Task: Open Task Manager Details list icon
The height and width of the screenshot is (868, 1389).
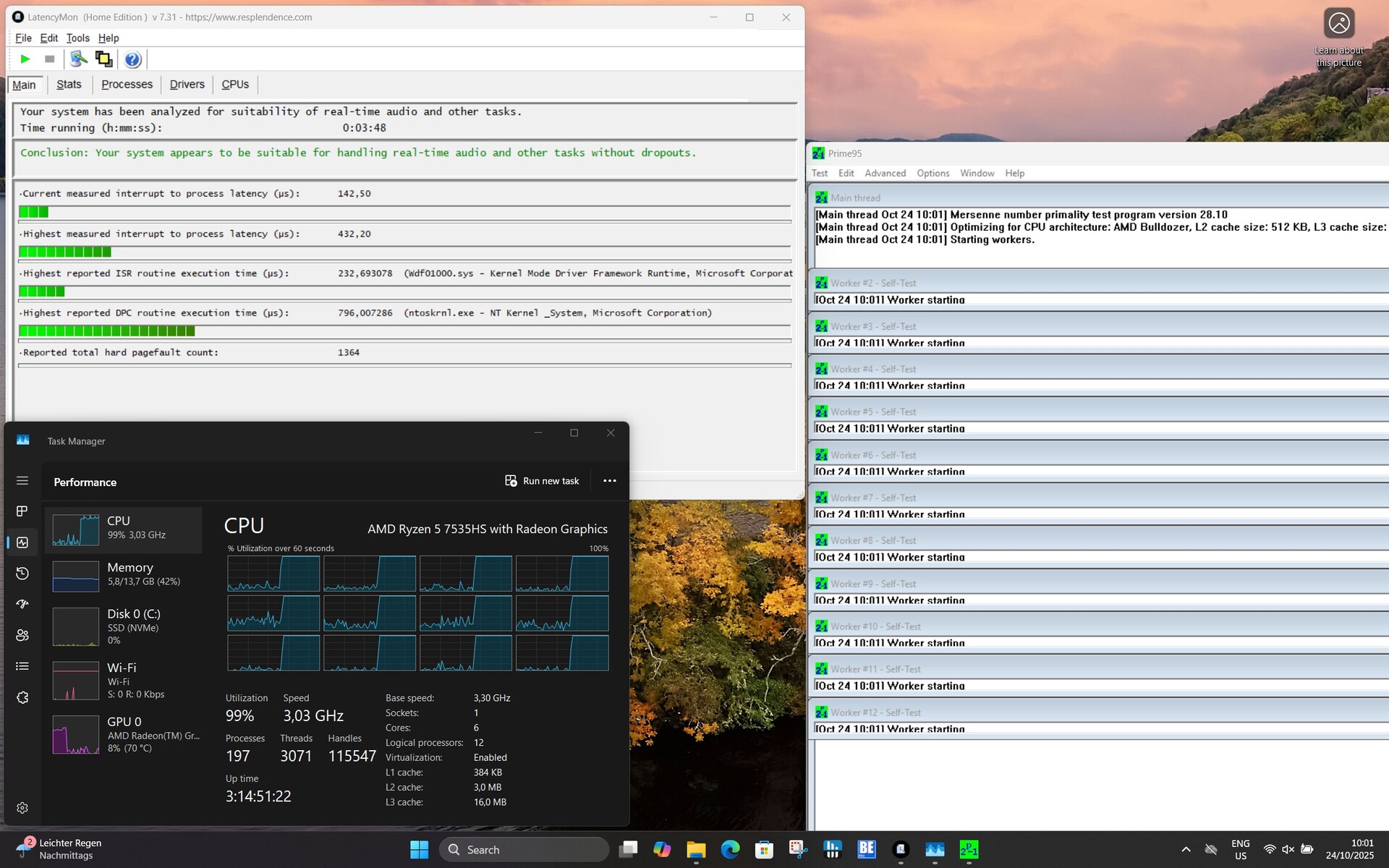Action: [x=22, y=666]
